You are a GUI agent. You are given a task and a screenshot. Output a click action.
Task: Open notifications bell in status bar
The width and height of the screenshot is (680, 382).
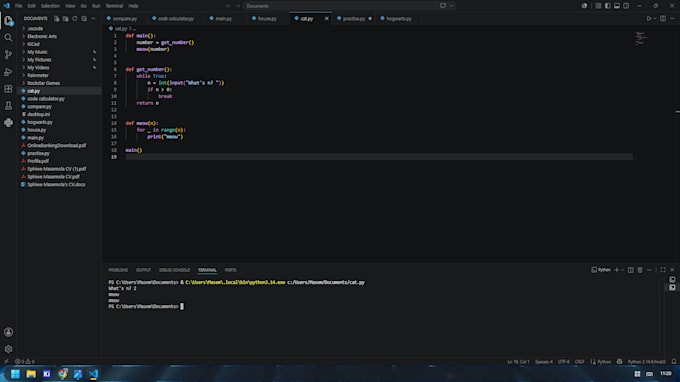(x=673, y=362)
